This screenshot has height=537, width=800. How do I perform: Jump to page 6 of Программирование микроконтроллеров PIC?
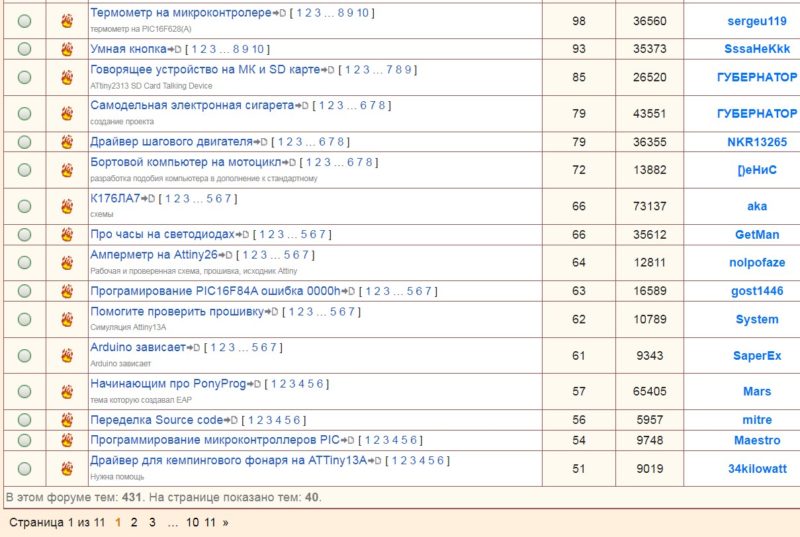tap(413, 440)
